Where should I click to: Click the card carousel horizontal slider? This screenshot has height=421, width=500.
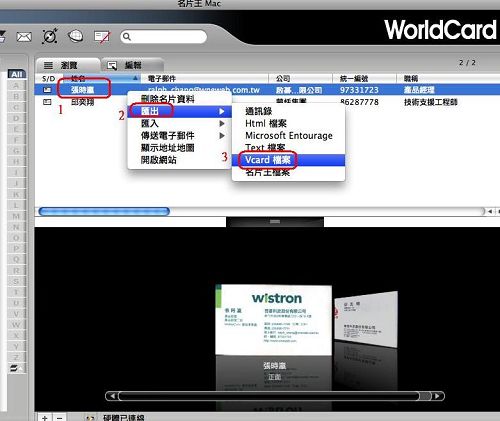click(x=274, y=396)
